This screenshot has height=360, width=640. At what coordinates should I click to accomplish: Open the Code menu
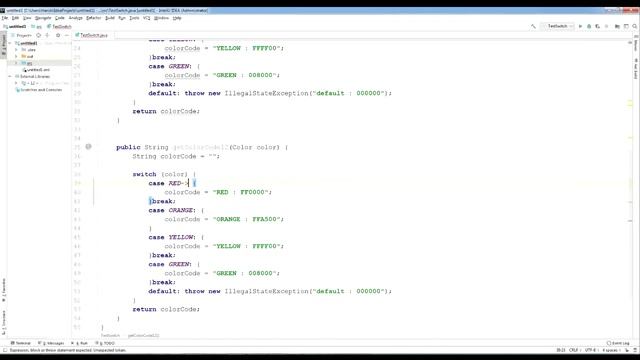(60, 18)
